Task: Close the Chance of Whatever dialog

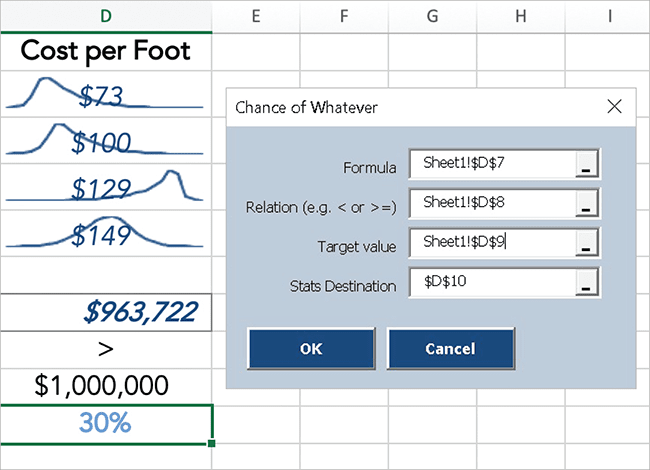Action: (x=614, y=107)
